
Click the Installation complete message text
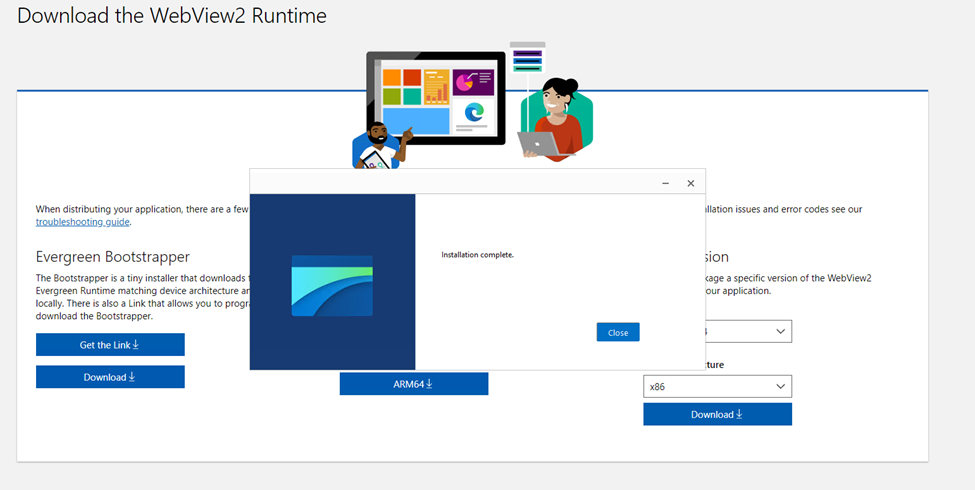(477, 255)
